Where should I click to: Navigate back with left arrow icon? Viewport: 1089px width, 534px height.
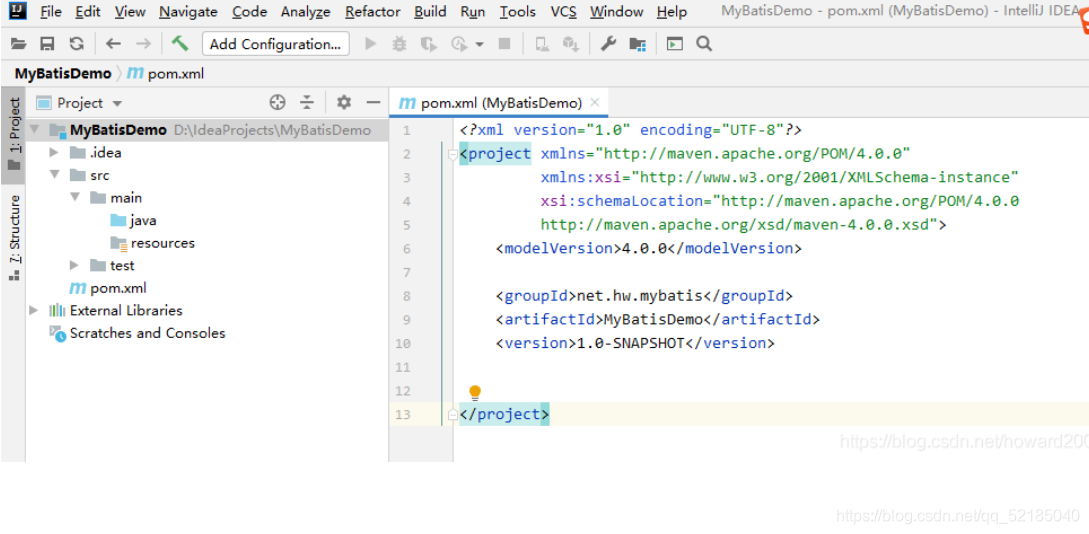pyautogui.click(x=113, y=44)
